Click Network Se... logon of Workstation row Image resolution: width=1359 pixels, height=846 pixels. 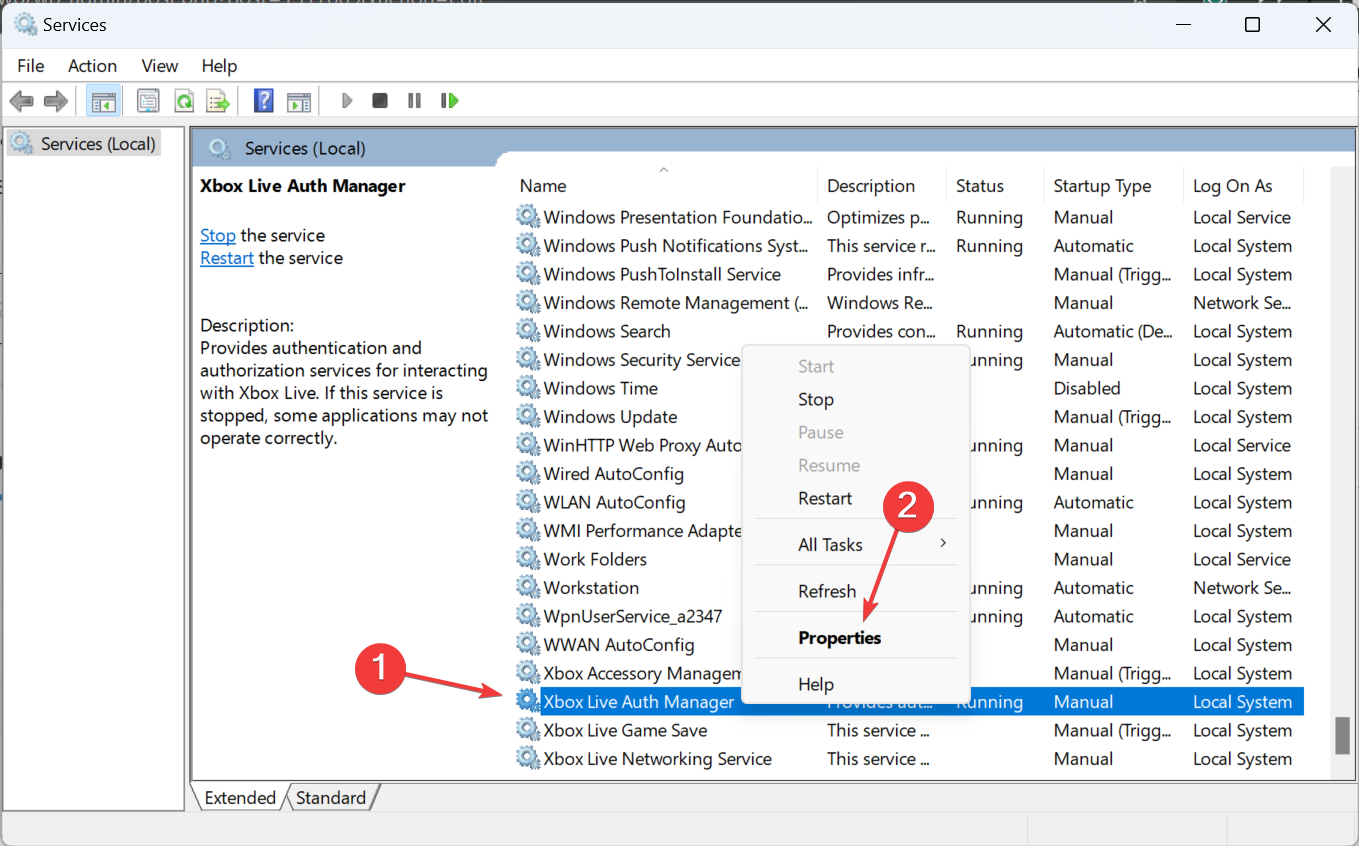[1241, 588]
